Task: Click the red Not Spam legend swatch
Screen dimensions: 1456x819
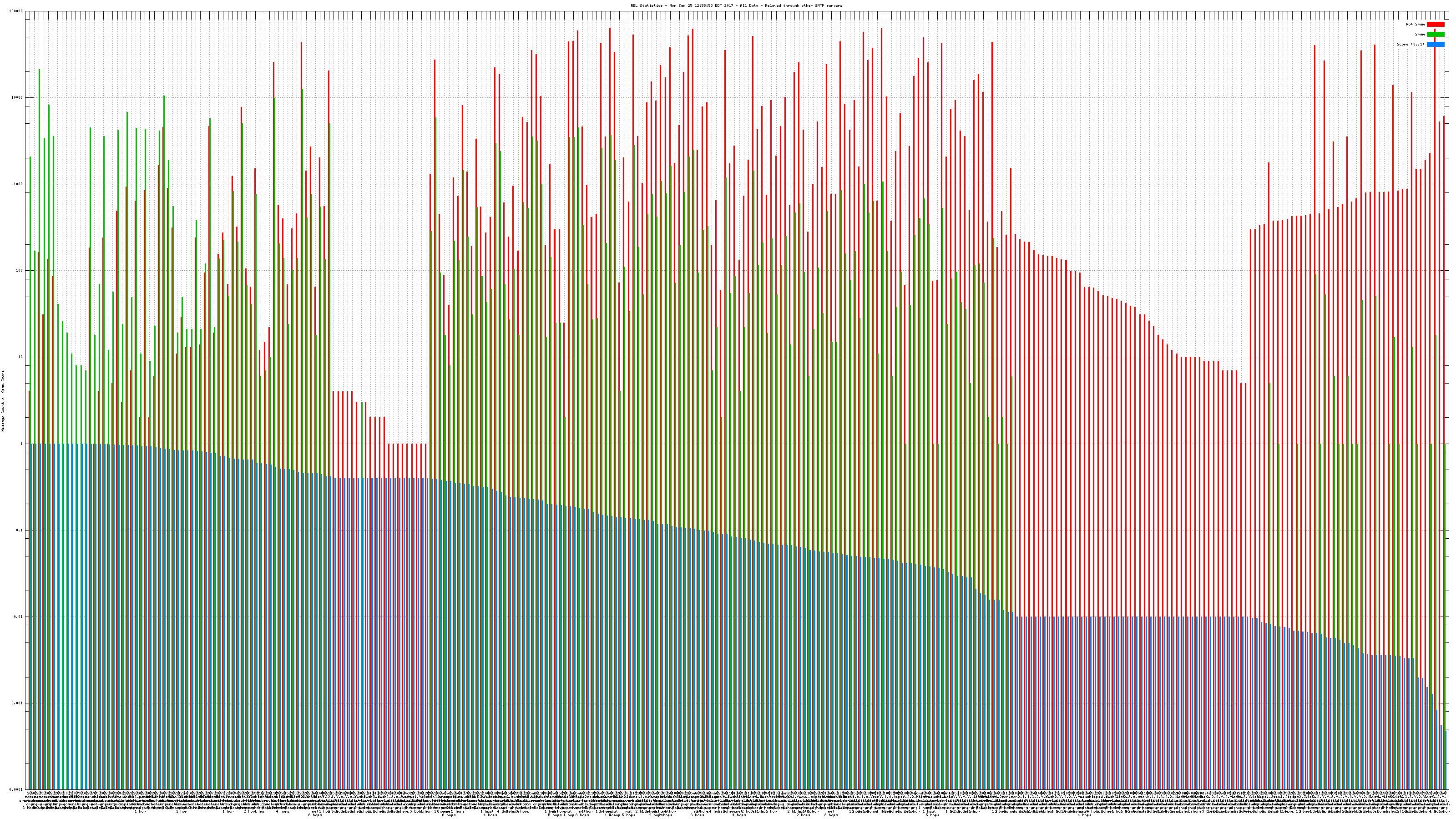Action: [1436, 24]
